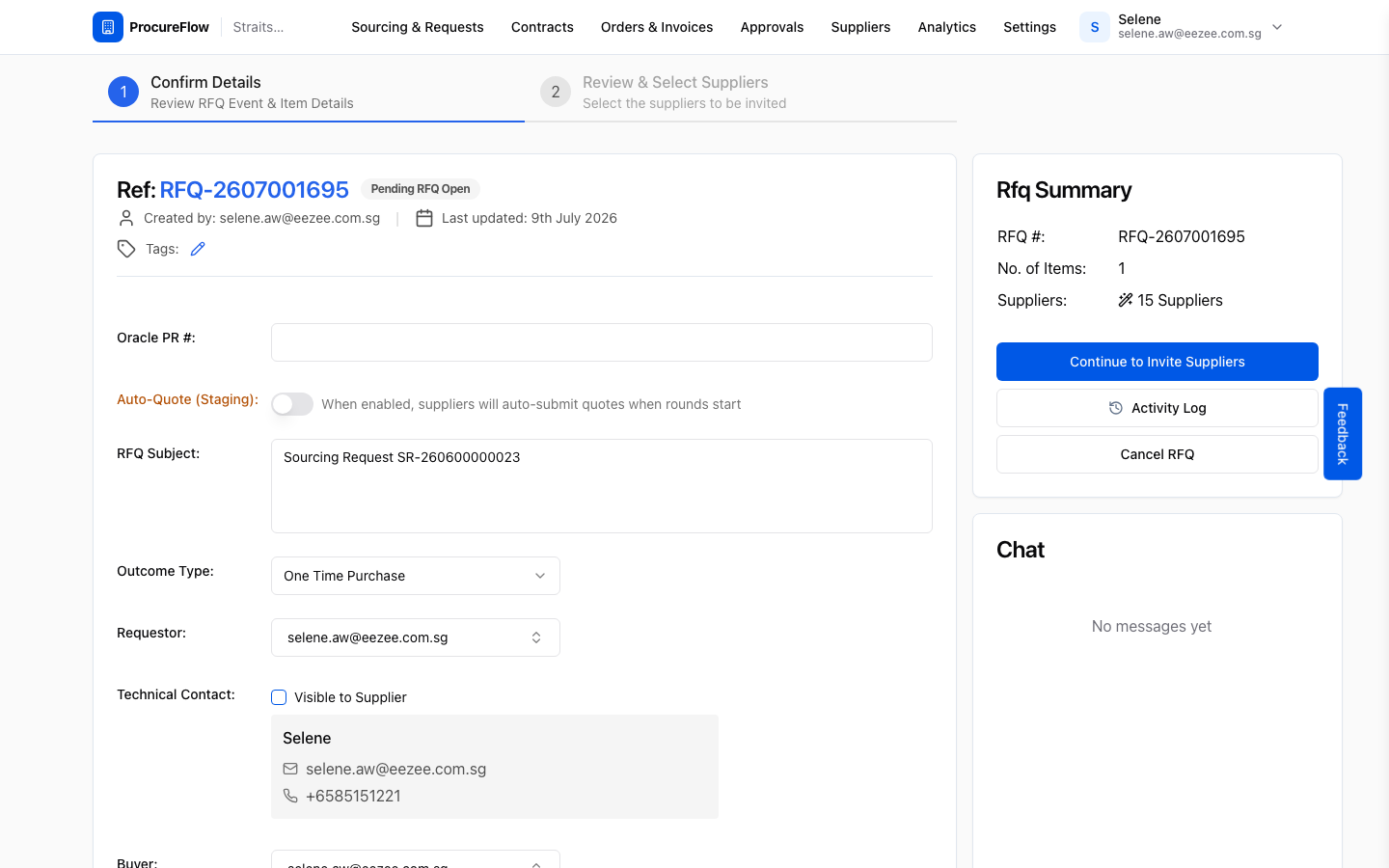Image resolution: width=1389 pixels, height=868 pixels.
Task: Click the phone number +6585151221
Action: [353, 796]
